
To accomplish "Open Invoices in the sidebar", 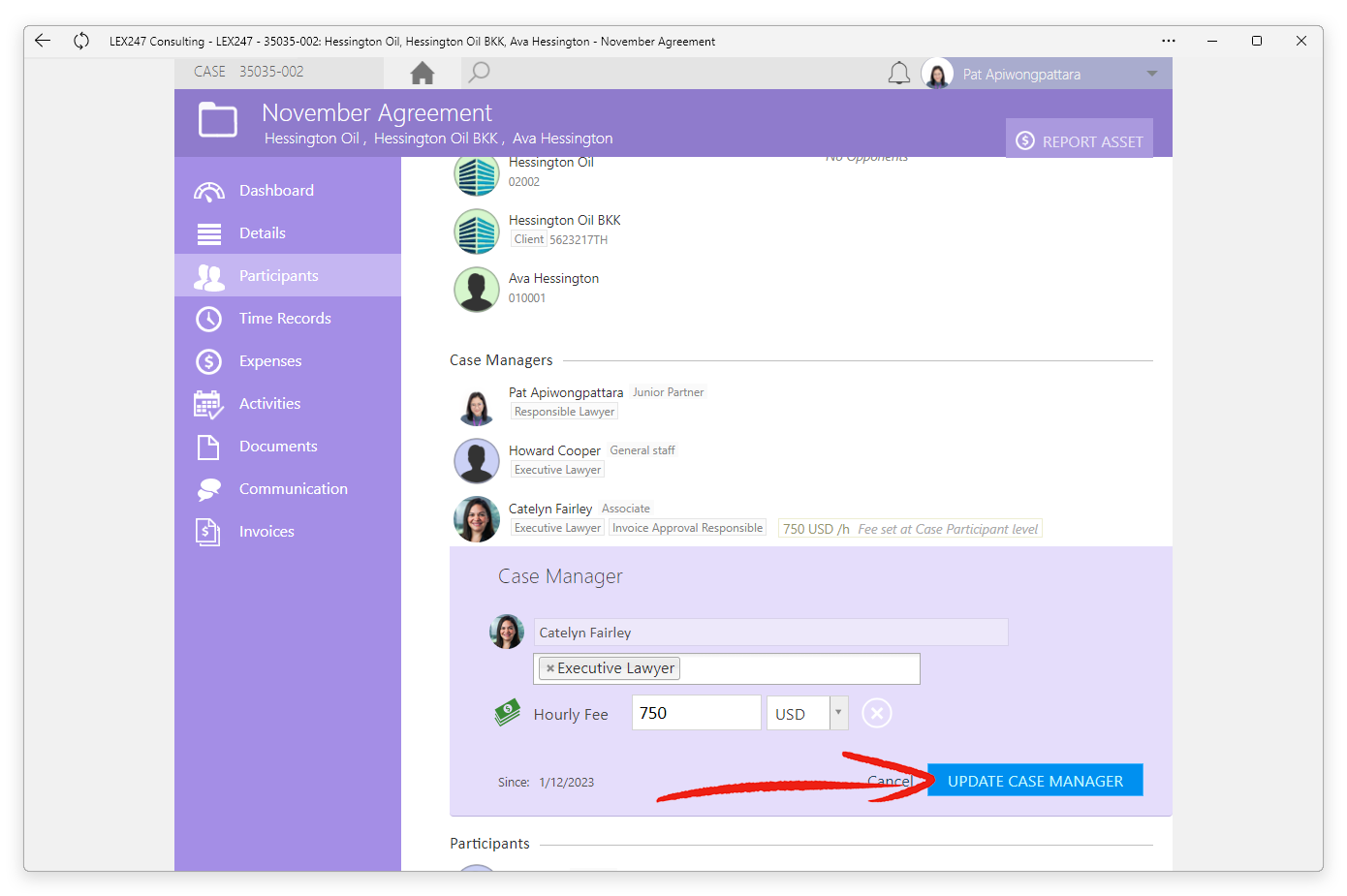I will 288,532.
